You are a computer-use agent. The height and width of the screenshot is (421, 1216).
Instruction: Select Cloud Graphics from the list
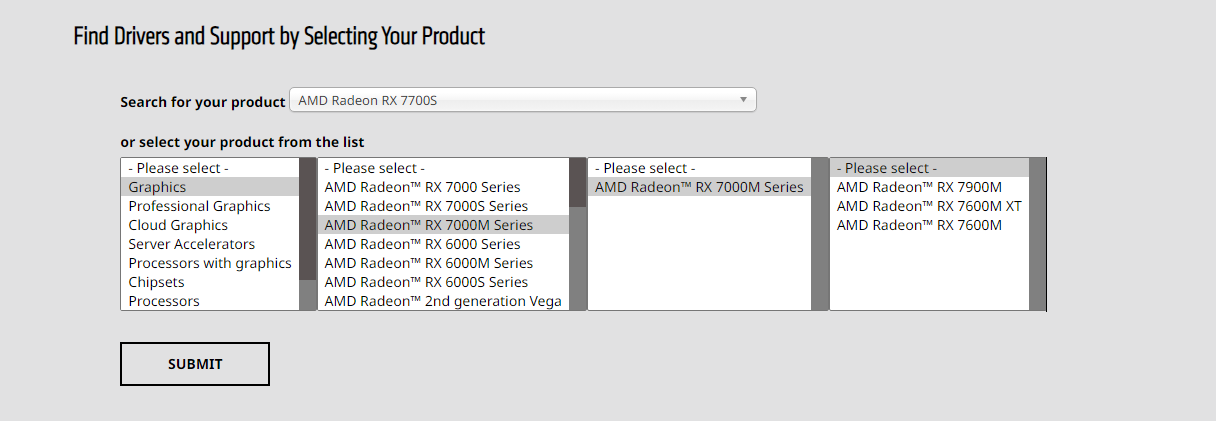click(178, 225)
